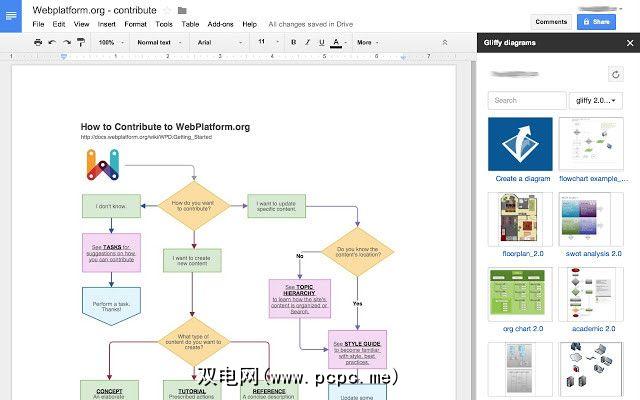This screenshot has width=640, height=400.
Task: Open the Arial font dropdown
Action: pyautogui.click(x=220, y=42)
